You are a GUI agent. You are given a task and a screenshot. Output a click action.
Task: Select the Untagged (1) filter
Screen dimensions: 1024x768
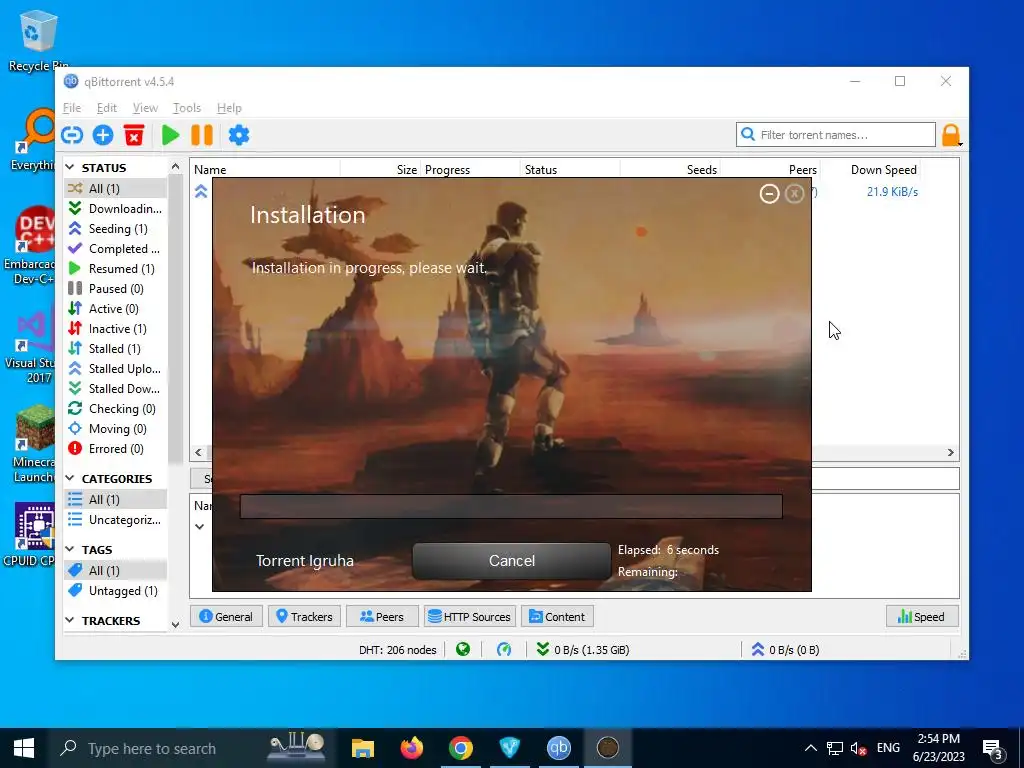coord(116,590)
